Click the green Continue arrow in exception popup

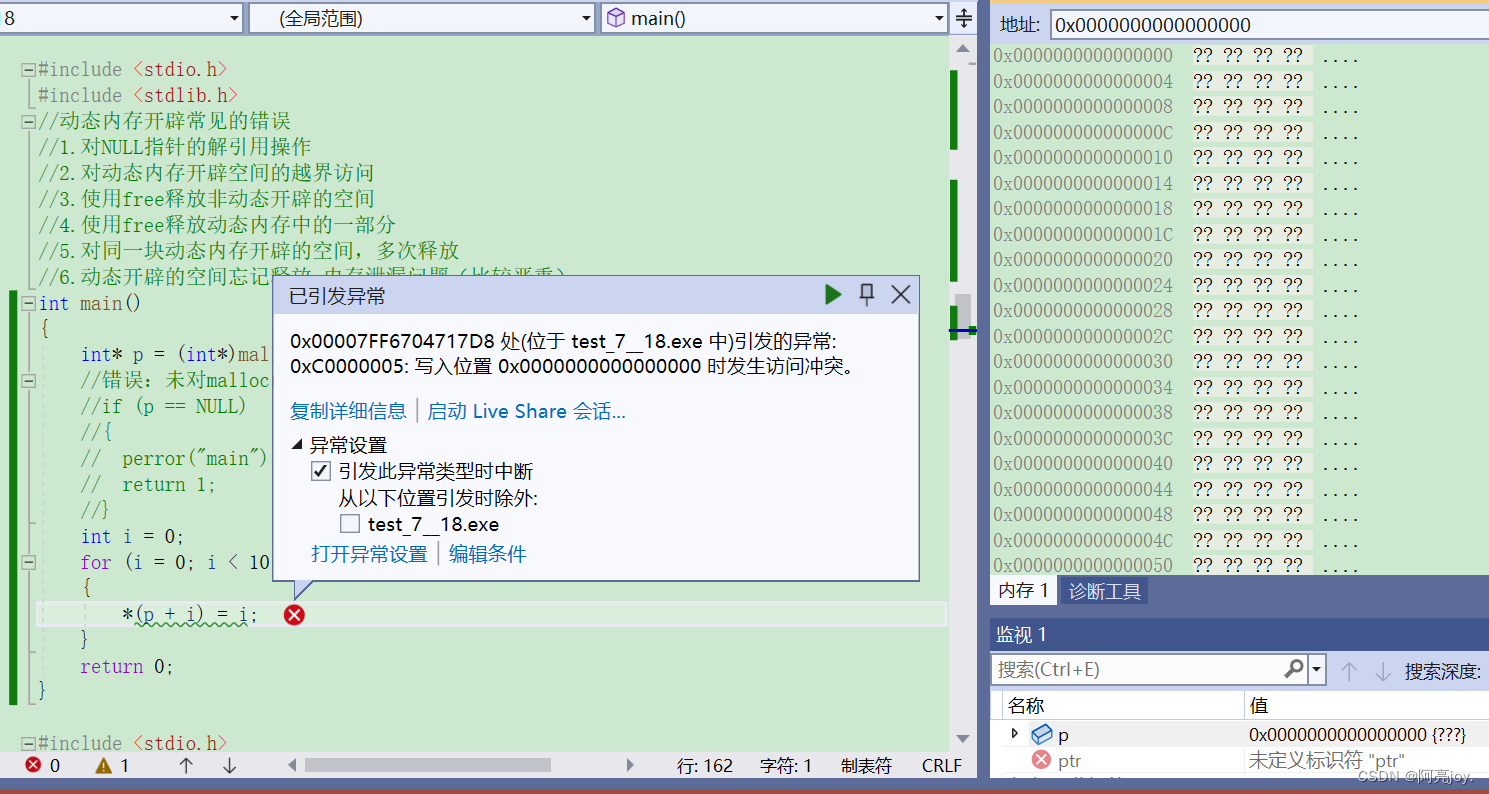[833, 294]
